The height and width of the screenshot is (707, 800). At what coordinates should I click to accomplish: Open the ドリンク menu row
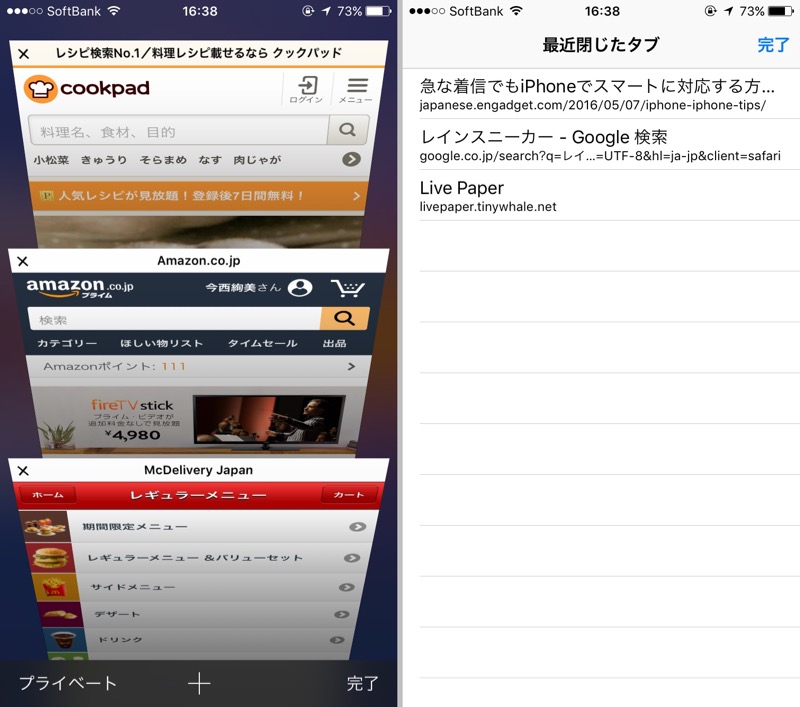point(199,640)
